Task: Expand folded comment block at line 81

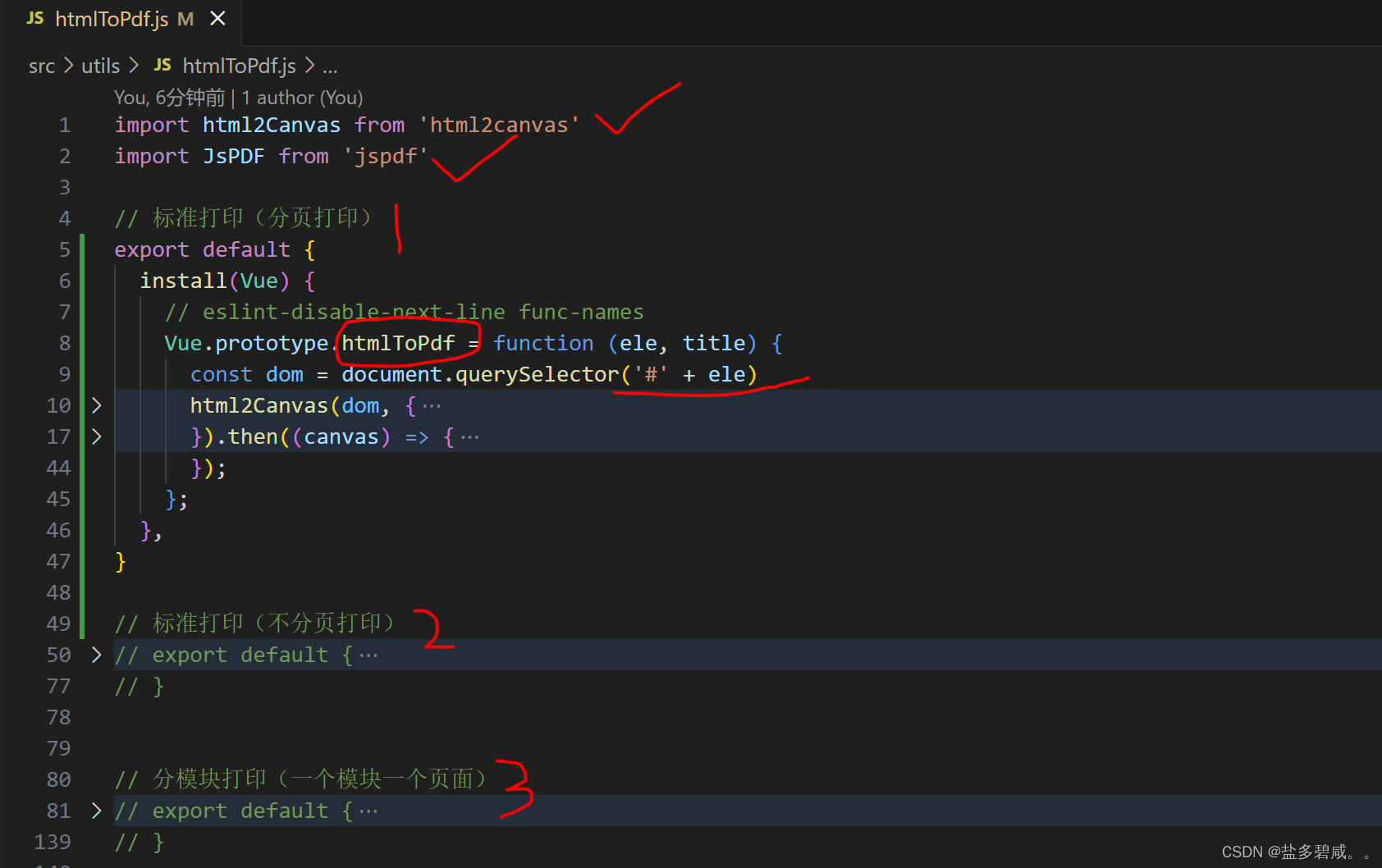Action: (x=97, y=811)
